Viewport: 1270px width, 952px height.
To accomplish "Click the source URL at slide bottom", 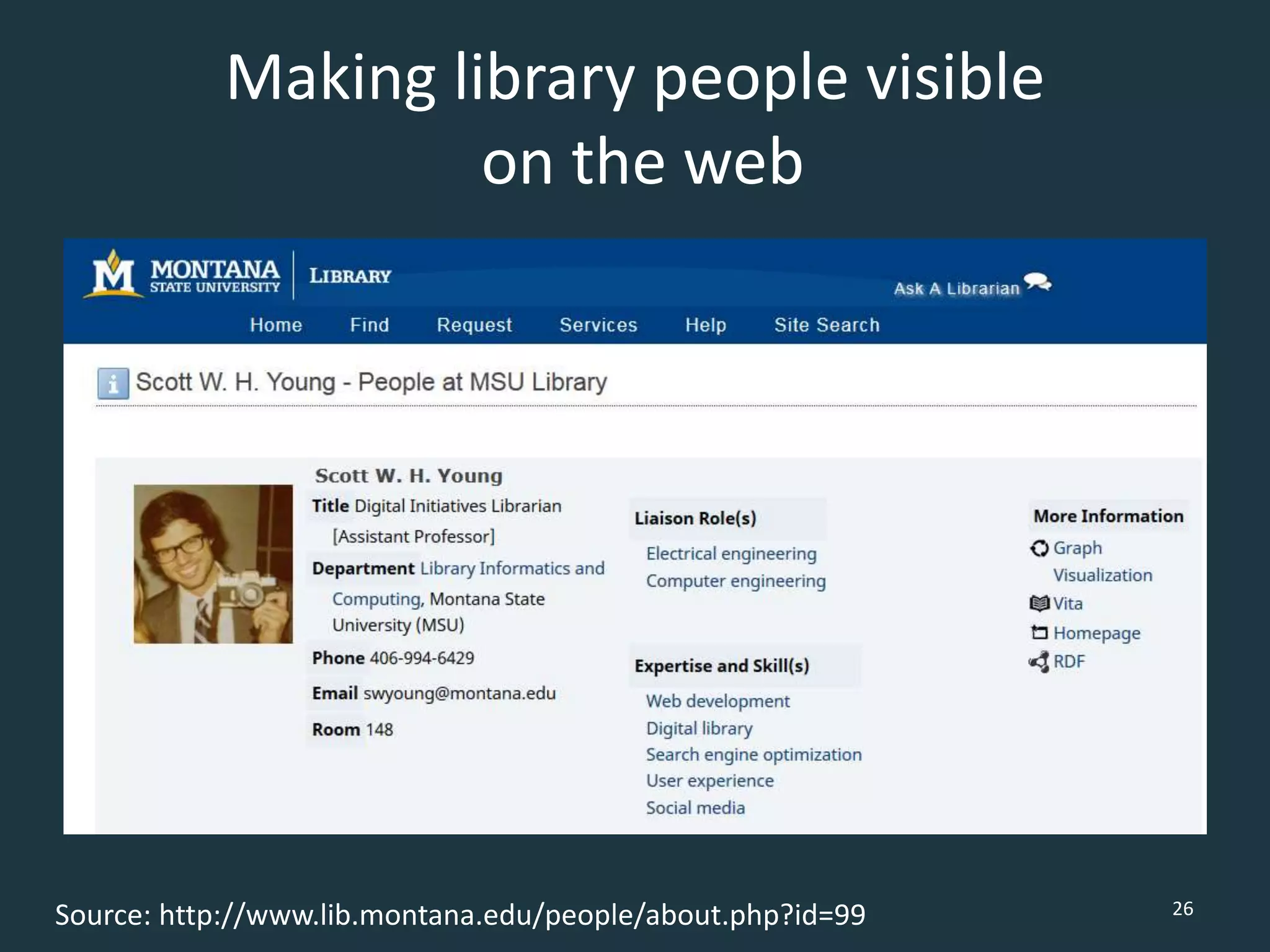I will [x=512, y=915].
